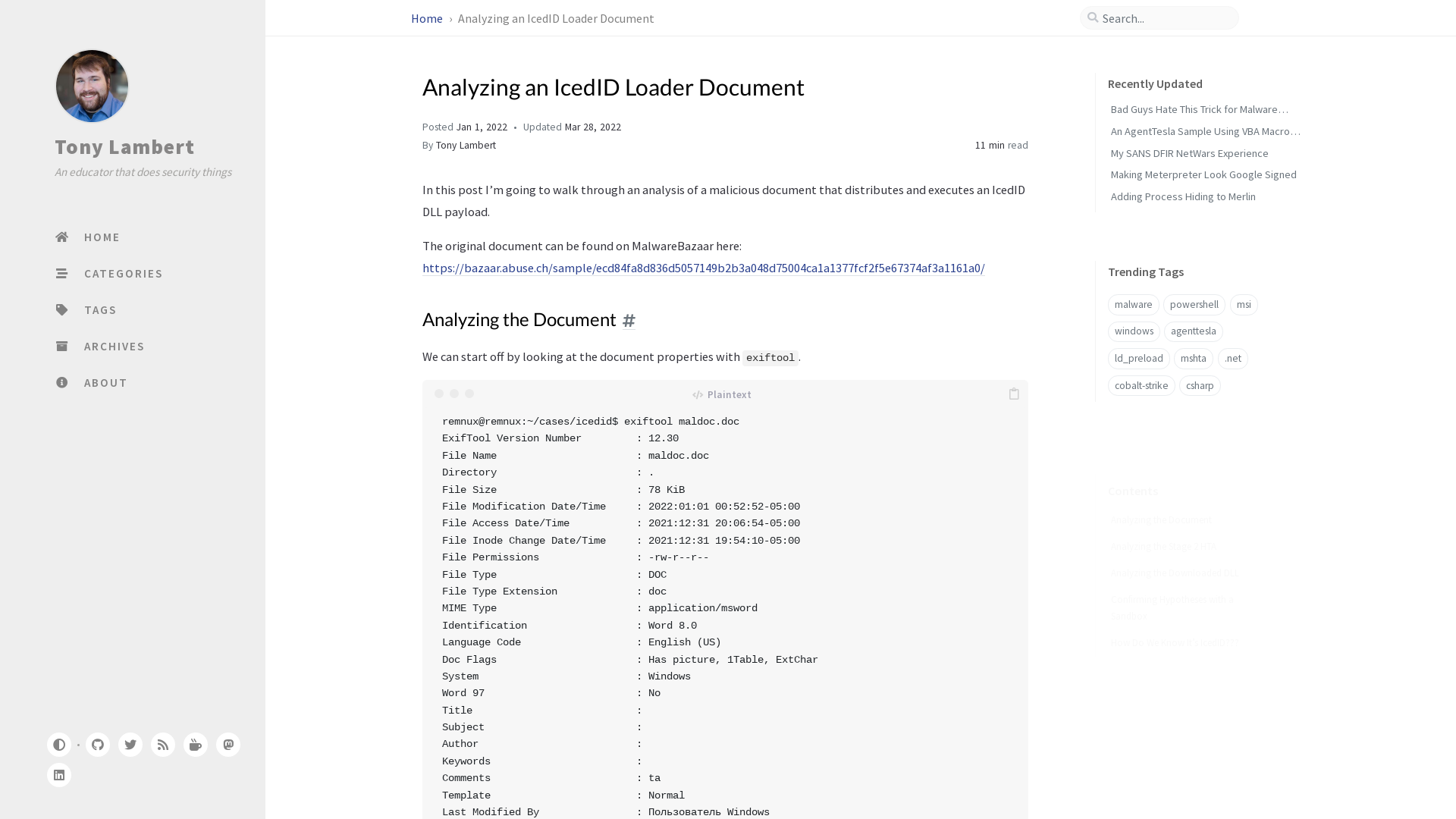Open ABOUT navigation item
Image resolution: width=1456 pixels, height=819 pixels.
point(106,383)
